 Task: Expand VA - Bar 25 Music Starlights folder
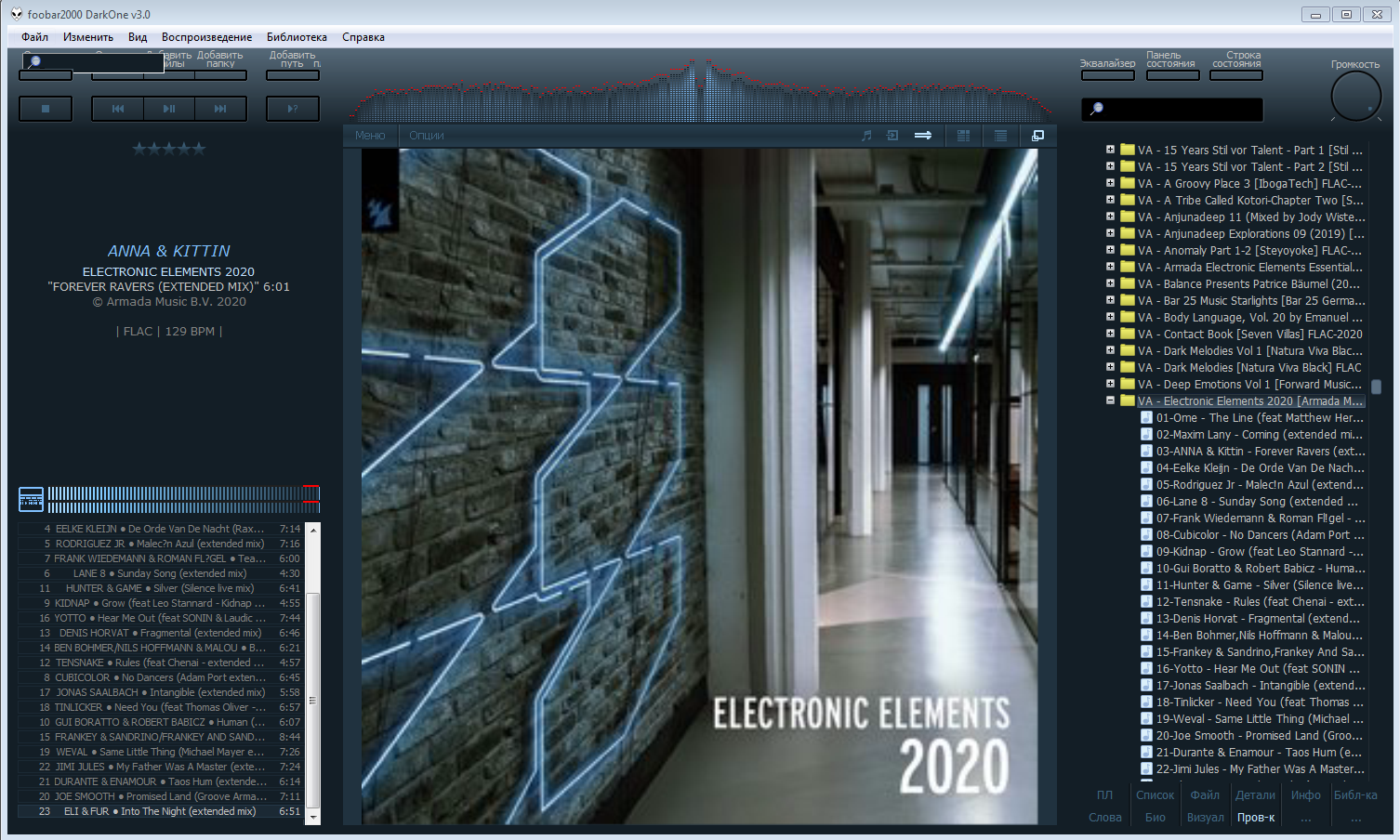click(x=1110, y=300)
